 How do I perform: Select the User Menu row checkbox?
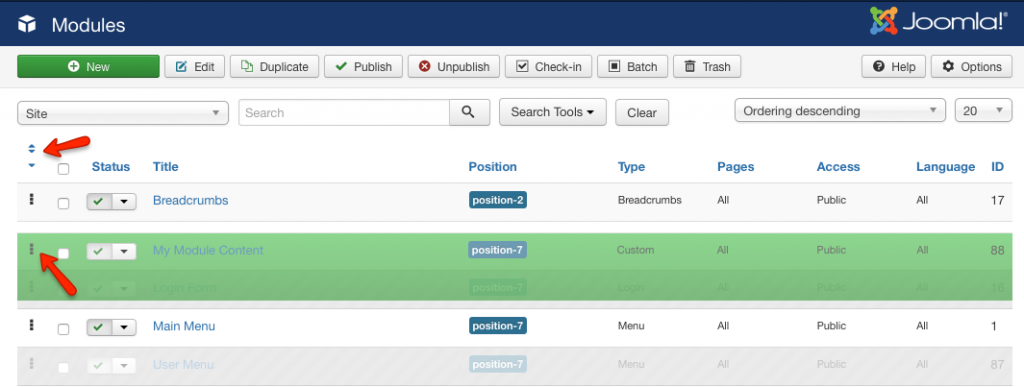pos(63,368)
